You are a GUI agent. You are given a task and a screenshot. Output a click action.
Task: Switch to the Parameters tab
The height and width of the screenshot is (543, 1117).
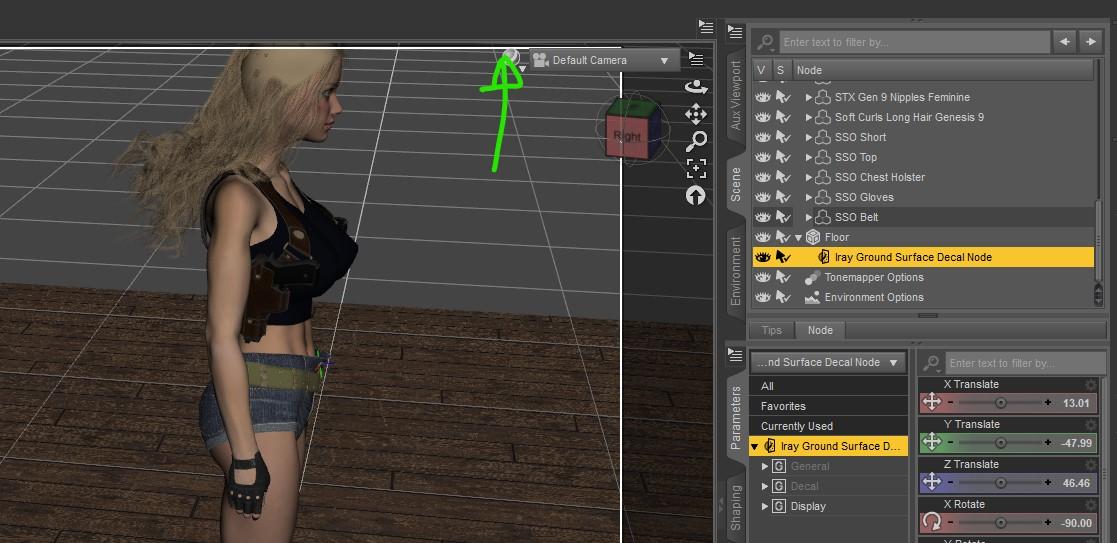(736, 418)
